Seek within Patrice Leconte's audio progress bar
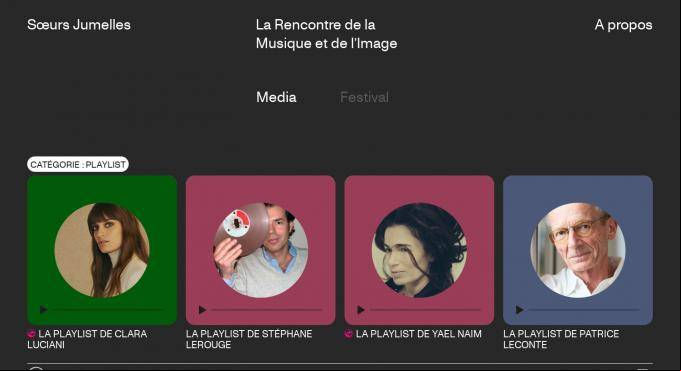 pyautogui.click(x=584, y=310)
